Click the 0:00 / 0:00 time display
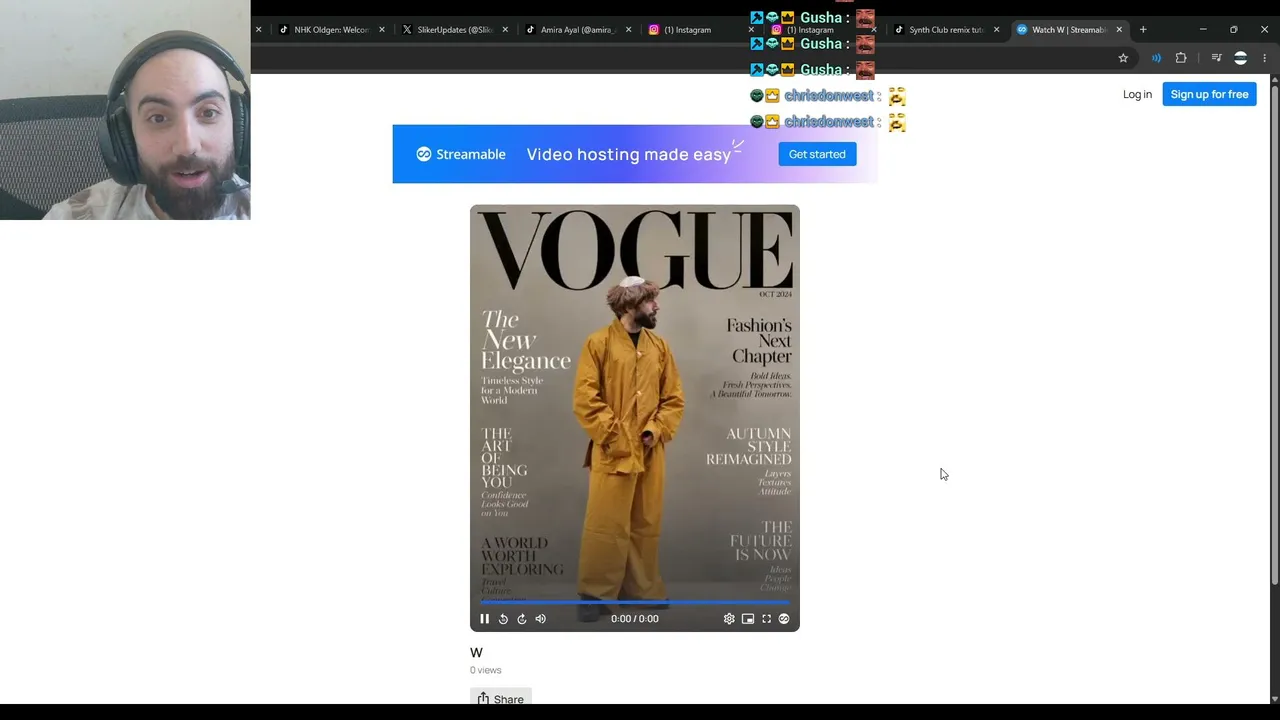This screenshot has height=720, width=1280. point(635,619)
